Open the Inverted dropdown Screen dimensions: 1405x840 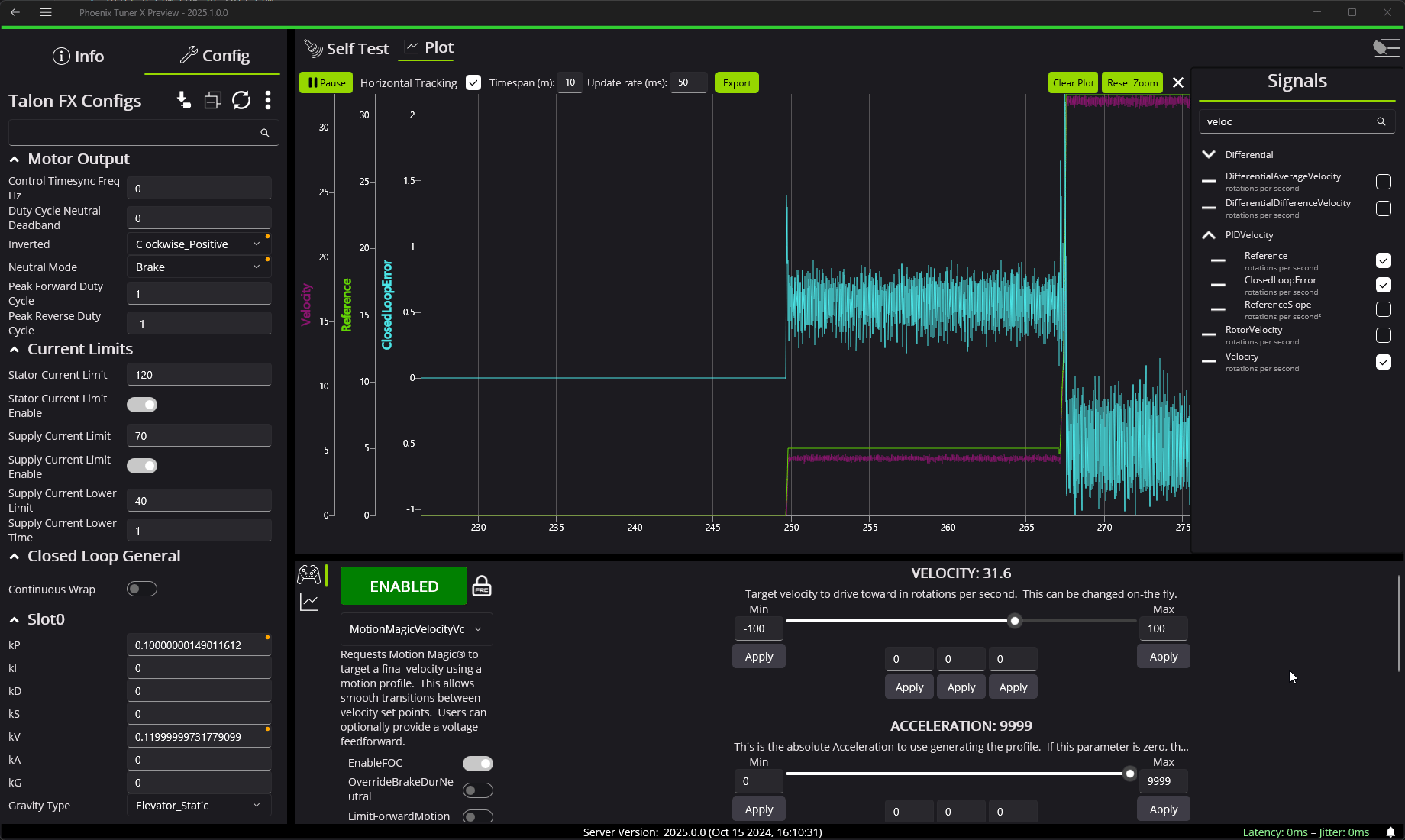[x=199, y=244]
